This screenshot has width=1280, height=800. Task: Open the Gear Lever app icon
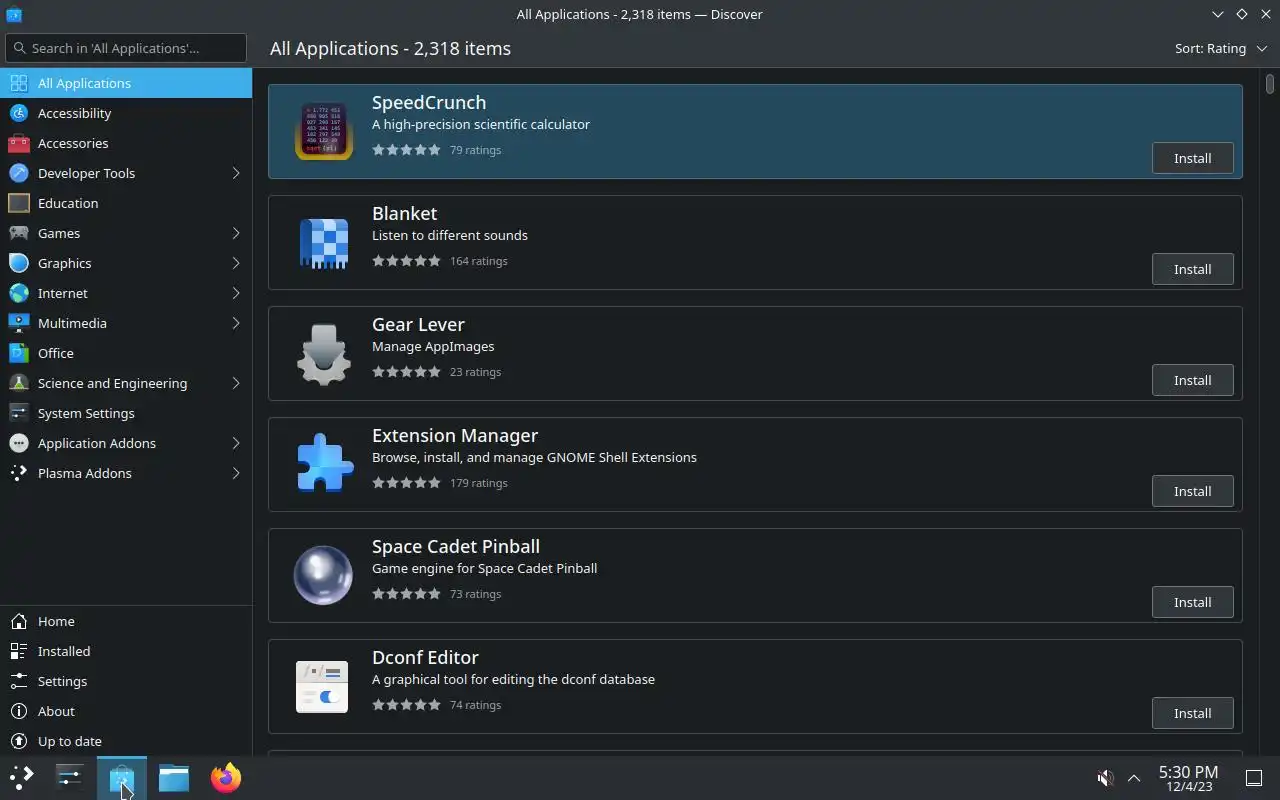323,354
